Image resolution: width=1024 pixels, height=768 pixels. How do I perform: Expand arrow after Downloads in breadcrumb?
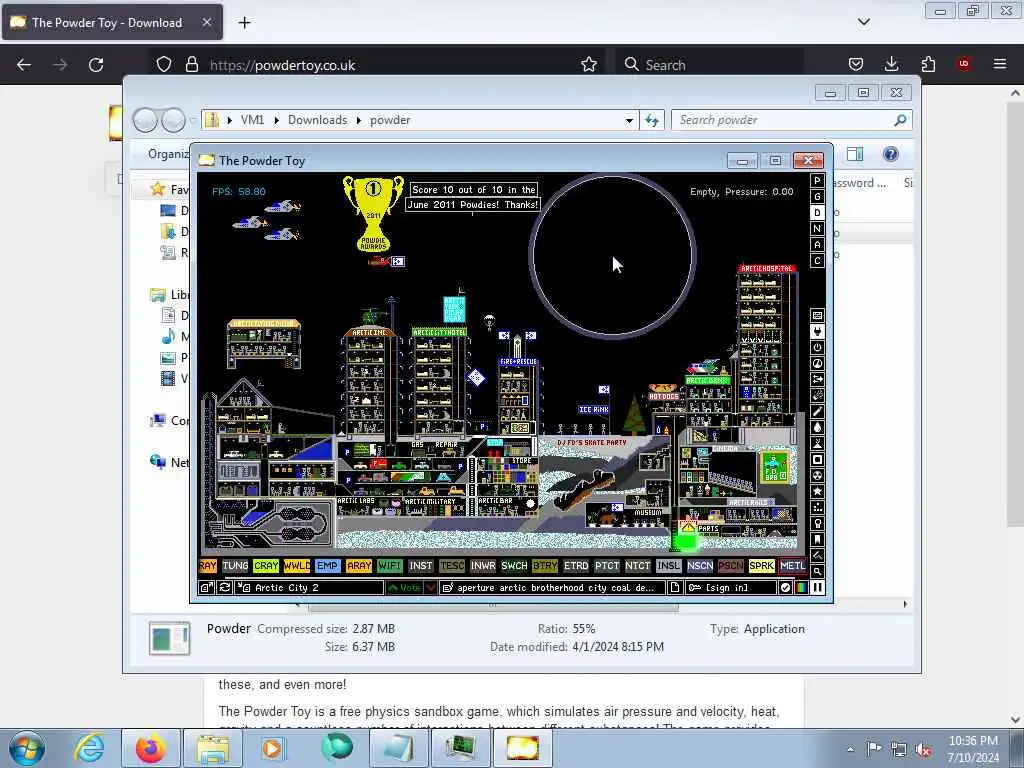359,120
